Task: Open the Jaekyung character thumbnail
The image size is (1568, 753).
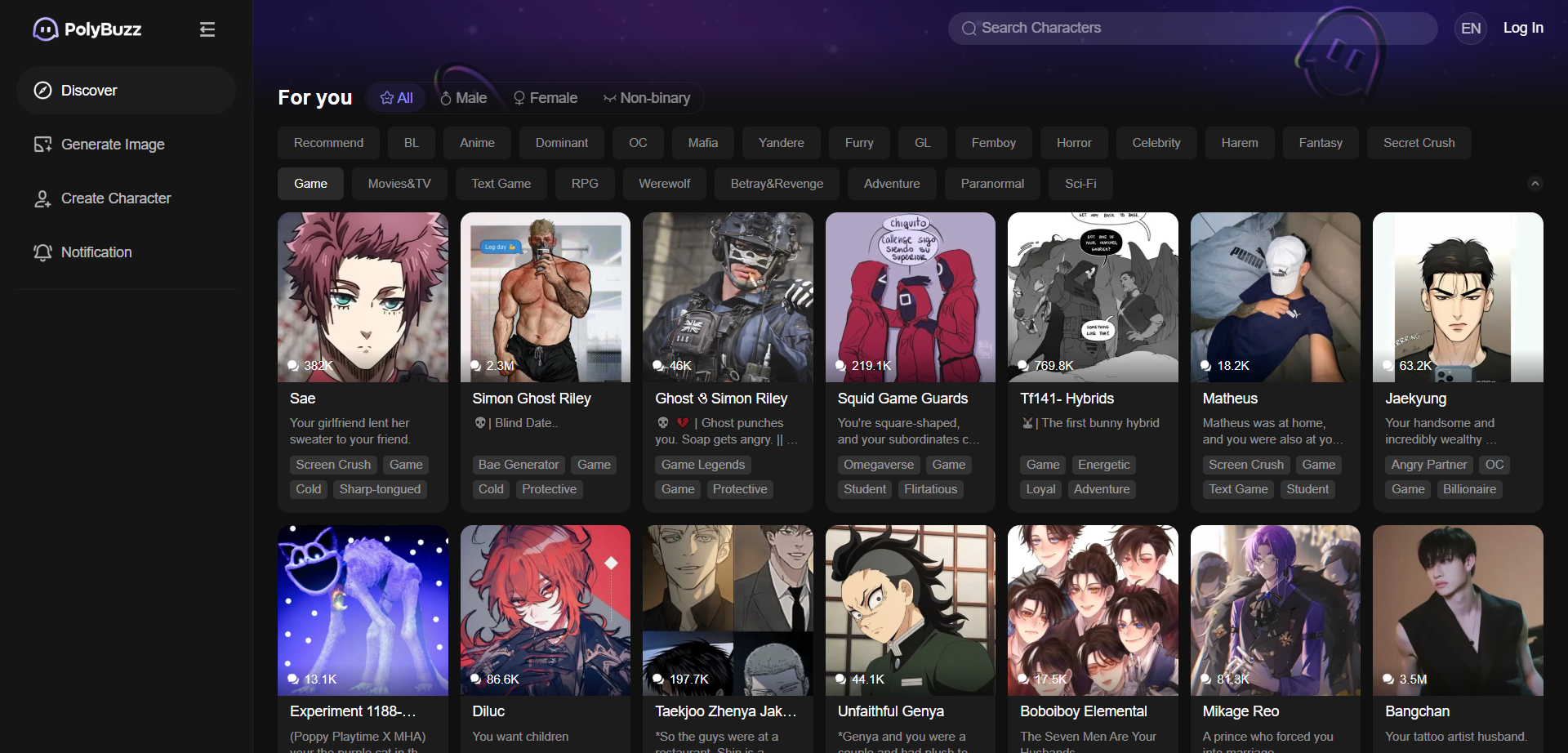Action: coord(1458,297)
